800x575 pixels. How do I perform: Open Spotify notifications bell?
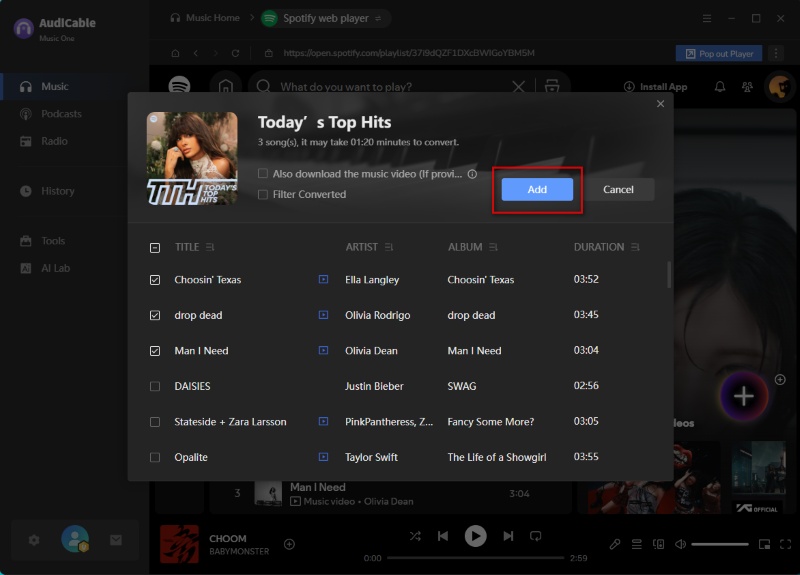tap(719, 87)
